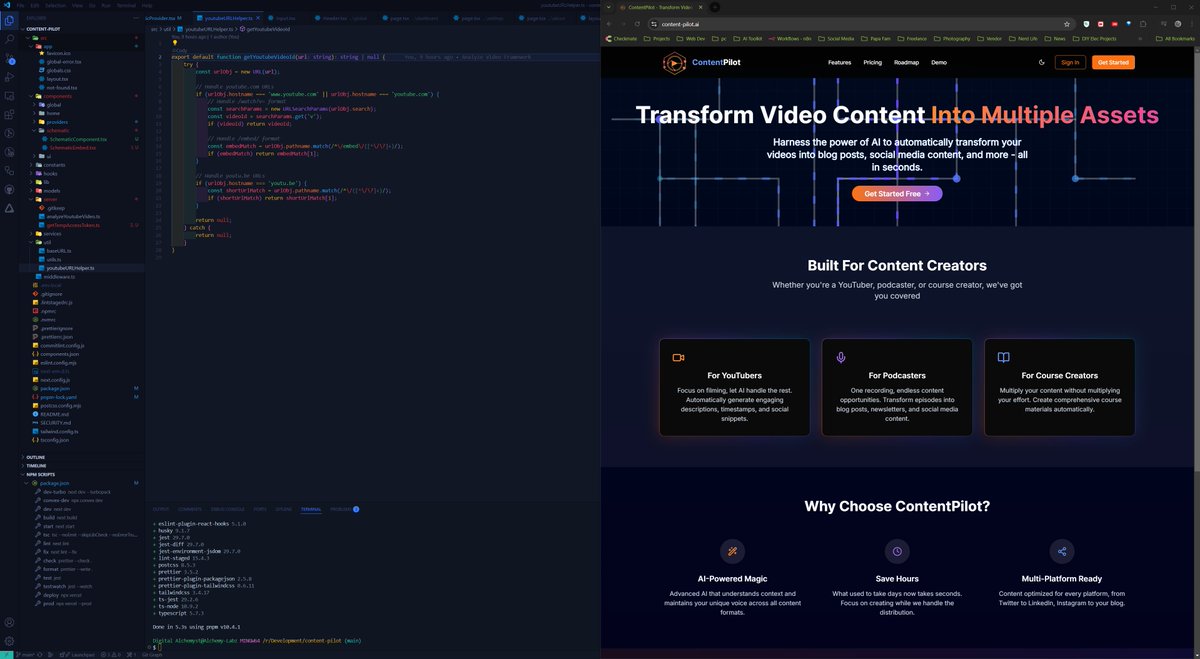Image resolution: width=1200 pixels, height=659 pixels.
Task: Click the ContentPilot logo in site header
Action: 701,62
